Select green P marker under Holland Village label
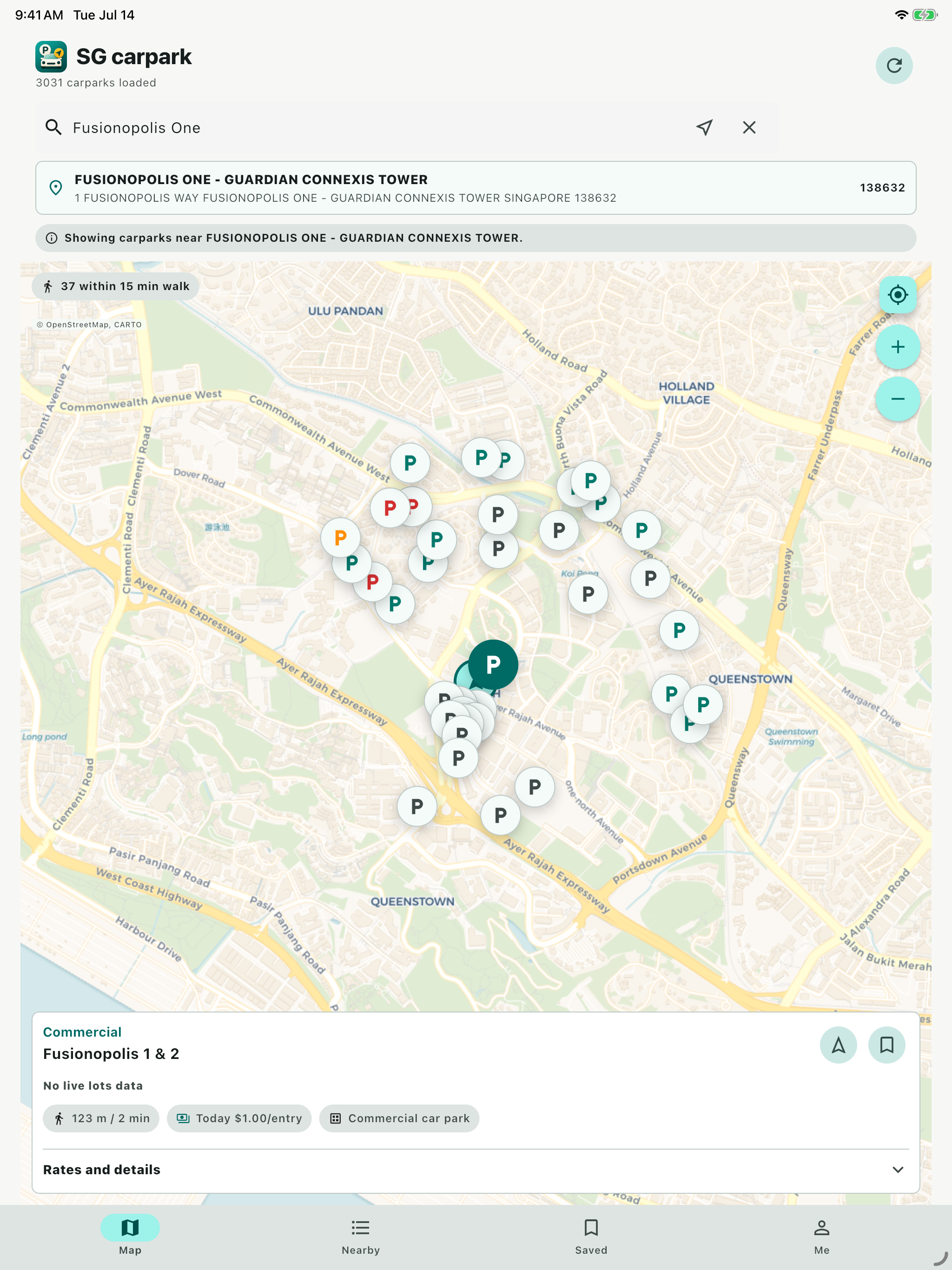This screenshot has height=1270, width=952. [641, 530]
